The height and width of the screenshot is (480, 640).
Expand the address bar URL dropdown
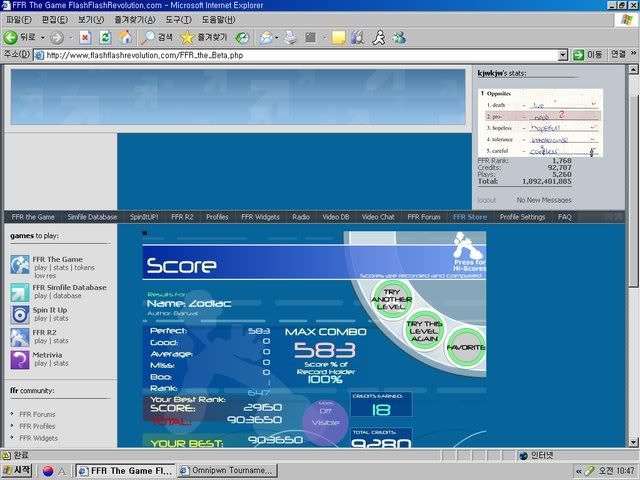563,55
